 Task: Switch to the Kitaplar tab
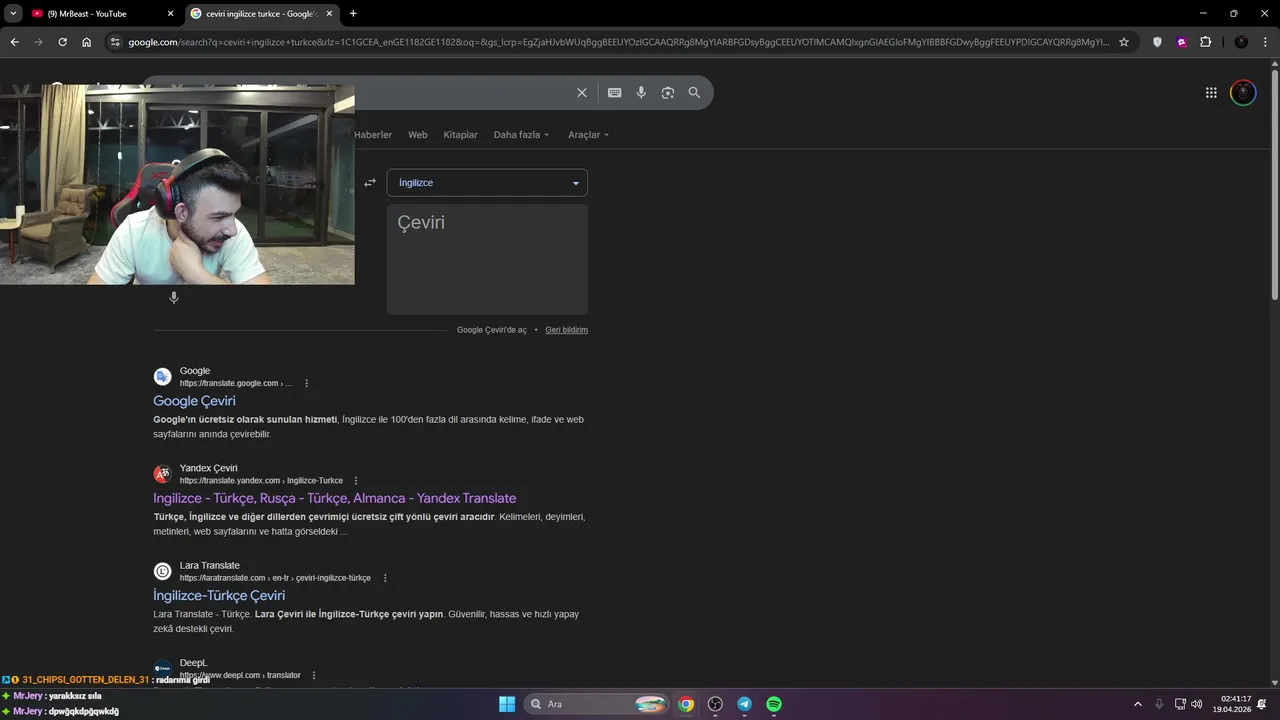click(x=460, y=134)
